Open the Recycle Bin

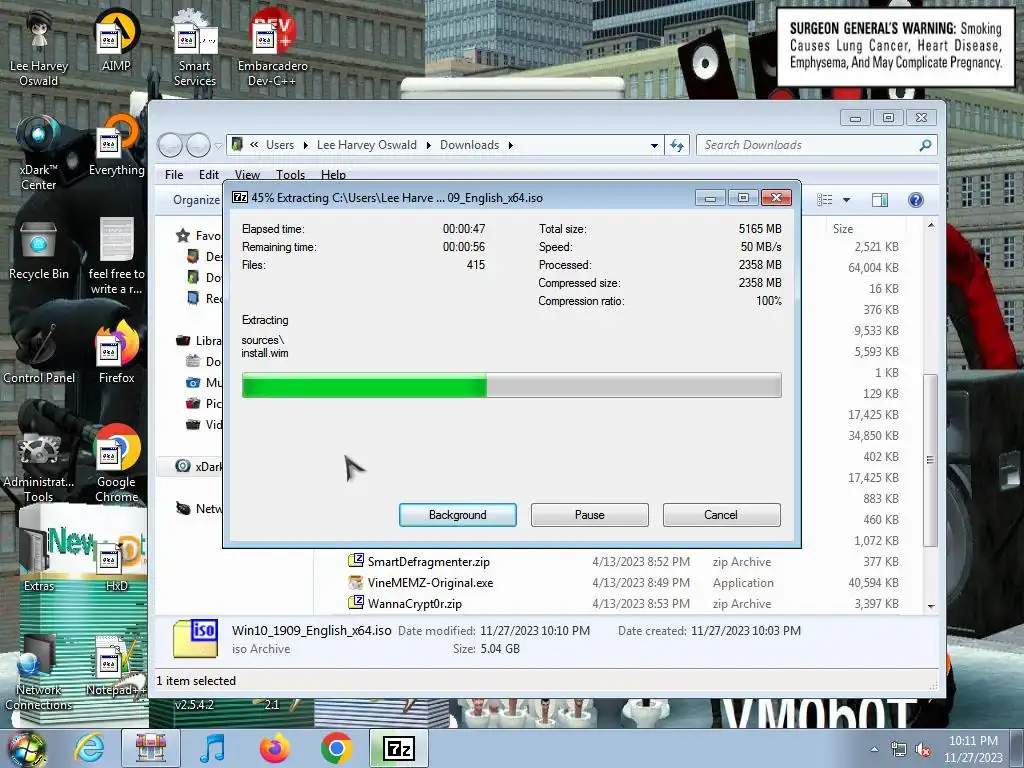[x=39, y=251]
